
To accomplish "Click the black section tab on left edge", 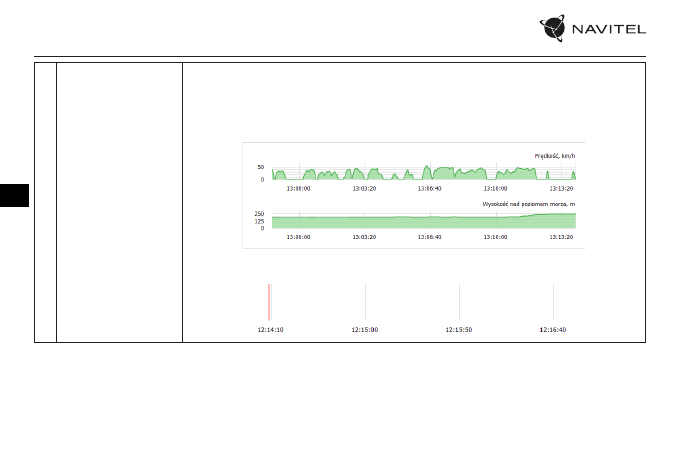I will [16, 196].
